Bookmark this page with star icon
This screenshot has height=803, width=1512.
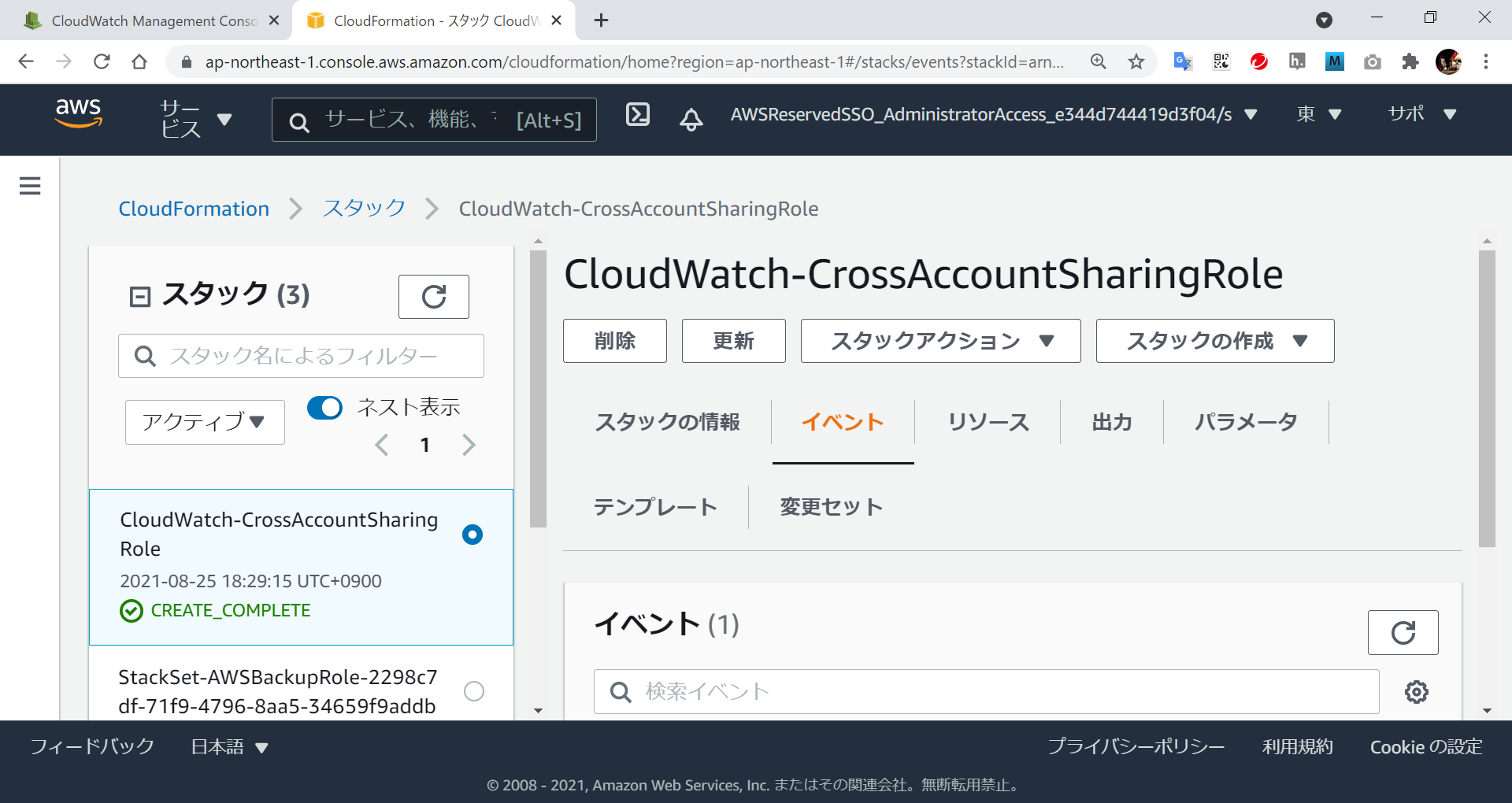(1136, 62)
